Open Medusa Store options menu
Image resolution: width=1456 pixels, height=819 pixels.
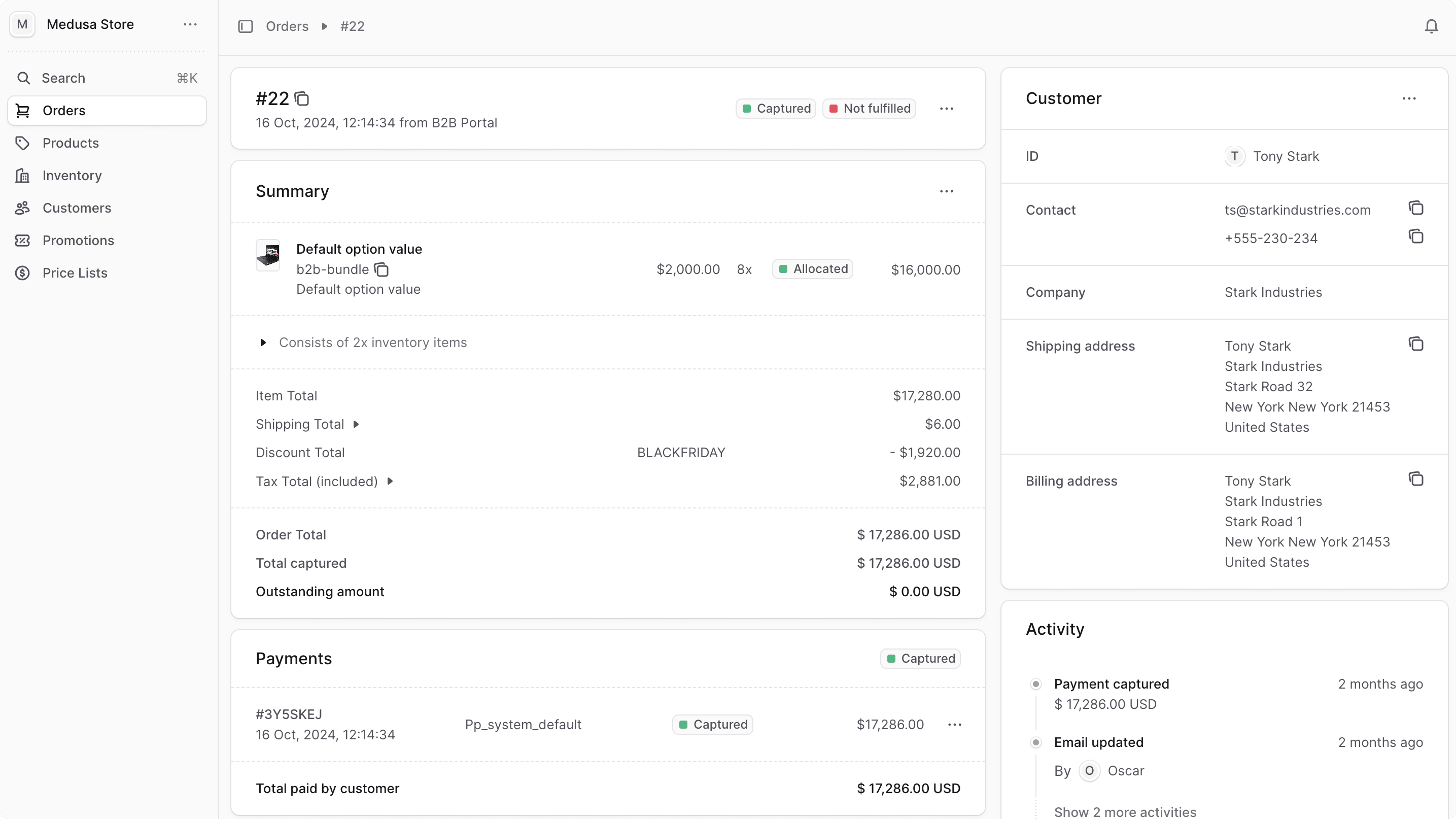(x=190, y=24)
